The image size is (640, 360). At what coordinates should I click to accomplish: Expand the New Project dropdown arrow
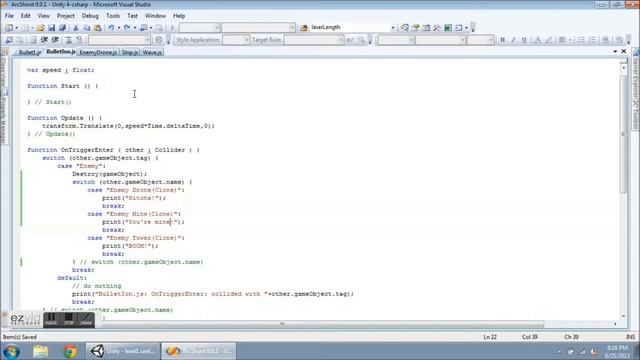(x=16, y=28)
